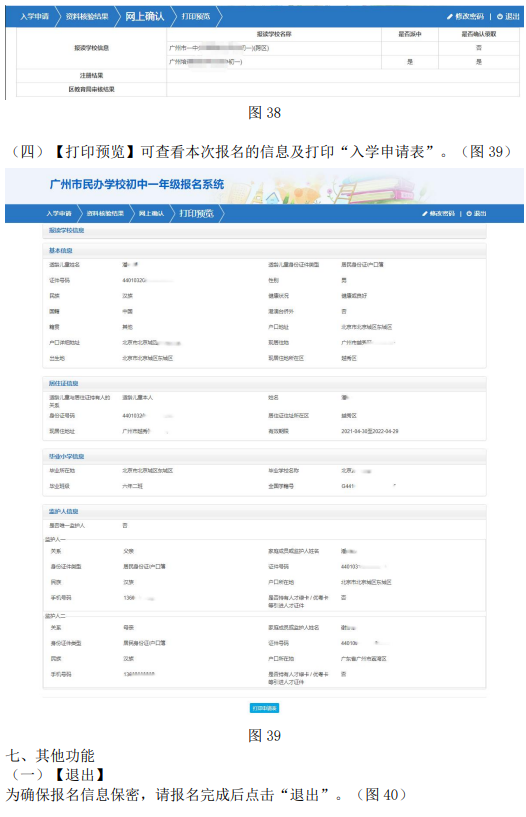Click 监护人二 subsection label
The image size is (526, 817).
[55, 616]
